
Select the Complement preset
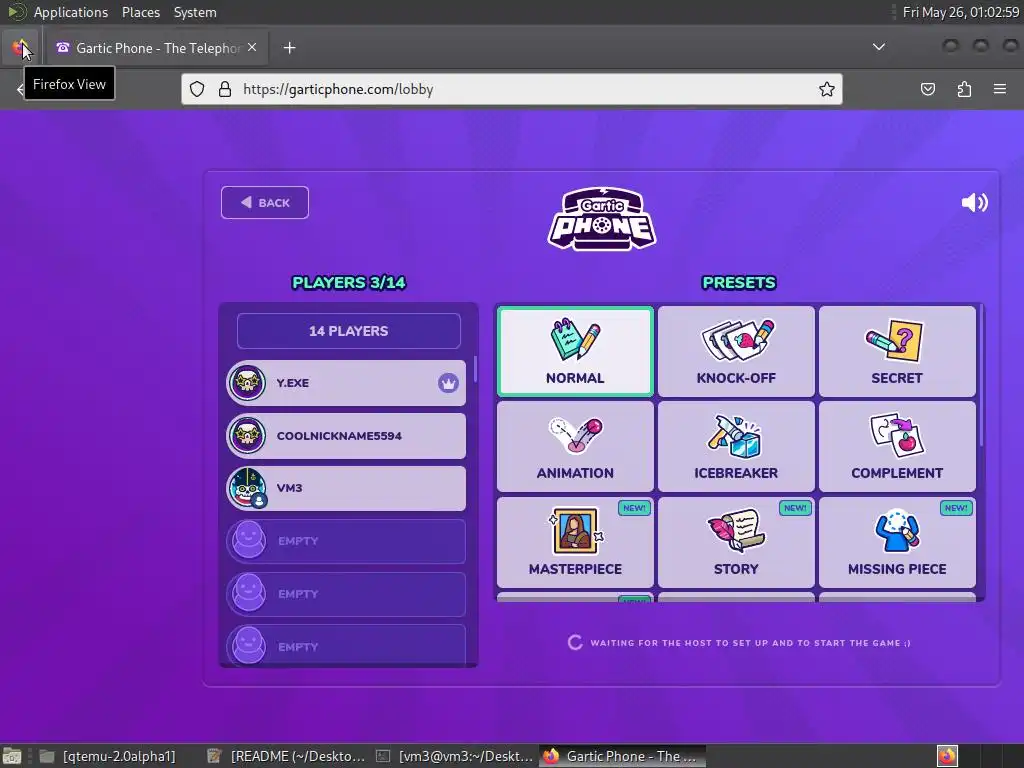point(897,447)
